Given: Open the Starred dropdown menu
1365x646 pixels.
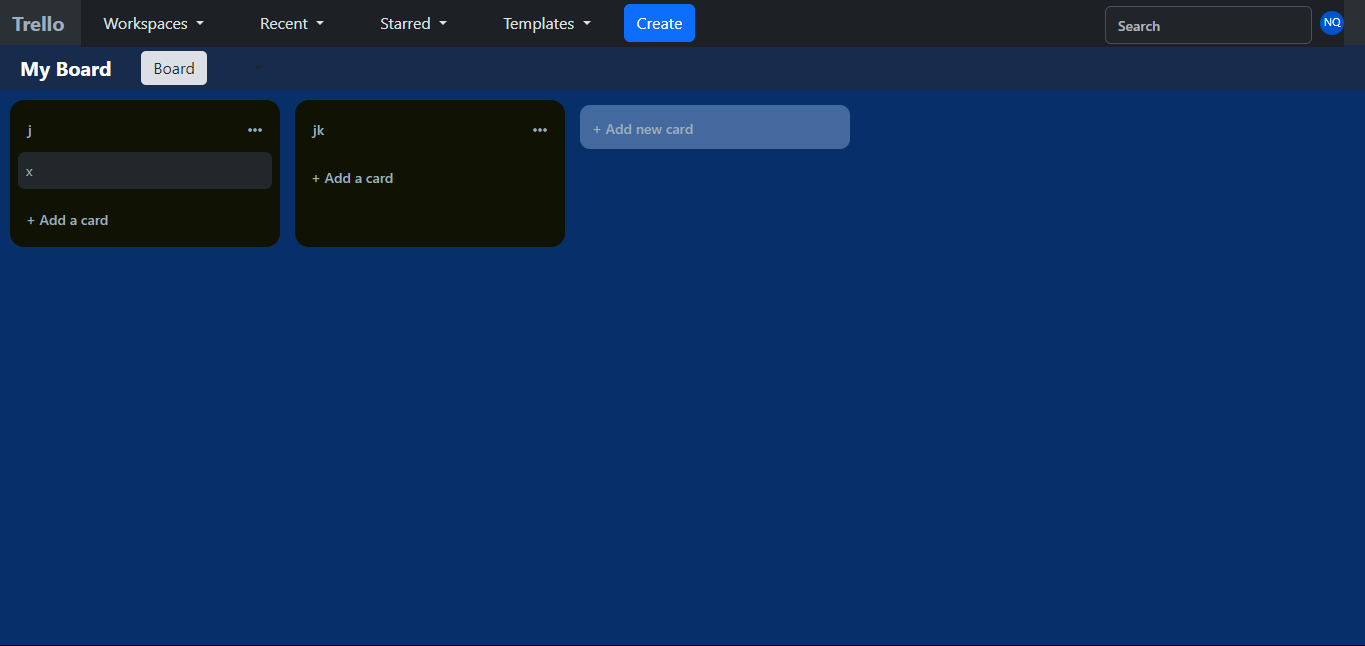Looking at the screenshot, I should point(413,23).
